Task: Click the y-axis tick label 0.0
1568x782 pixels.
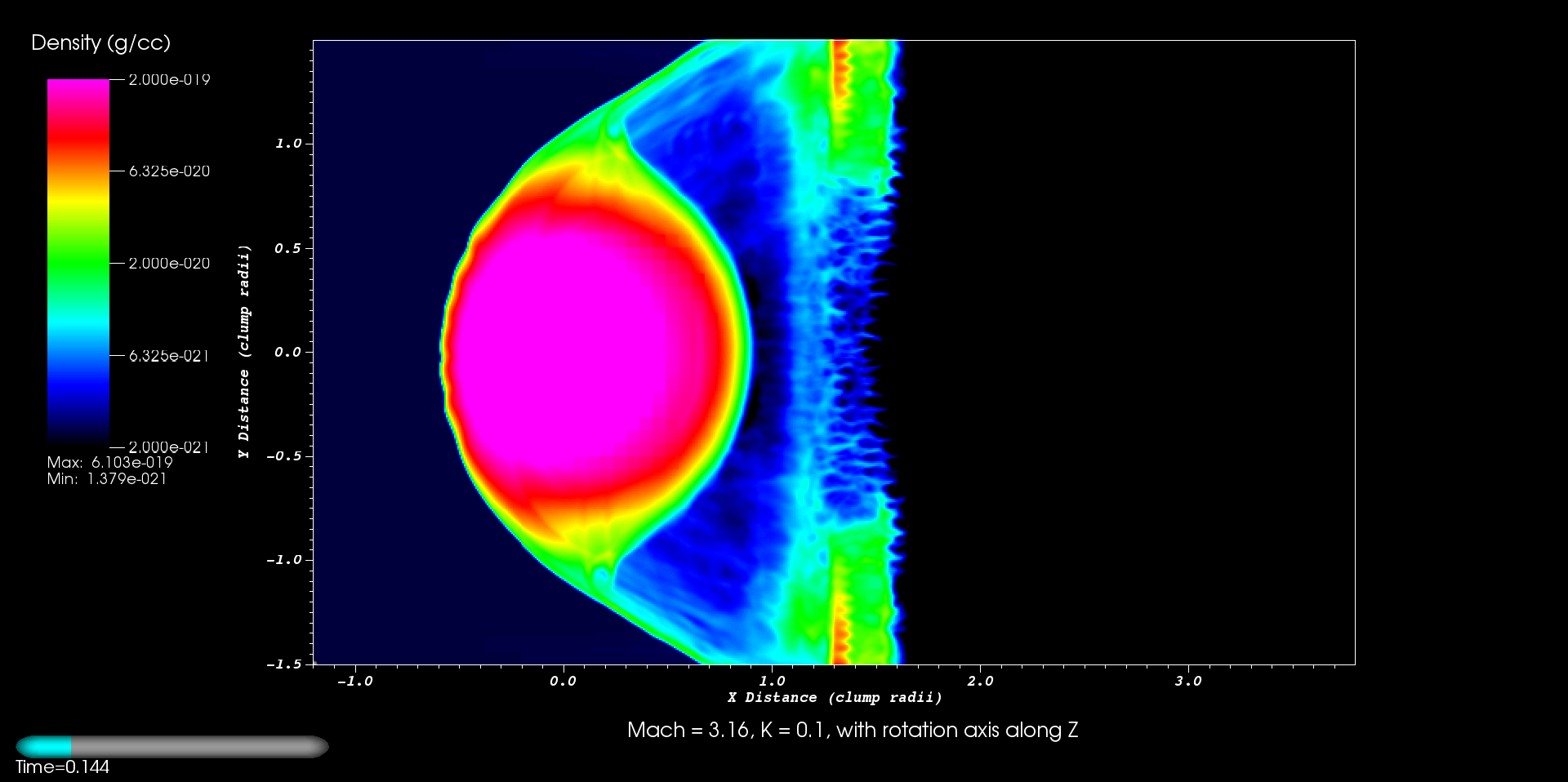Action: click(x=288, y=353)
